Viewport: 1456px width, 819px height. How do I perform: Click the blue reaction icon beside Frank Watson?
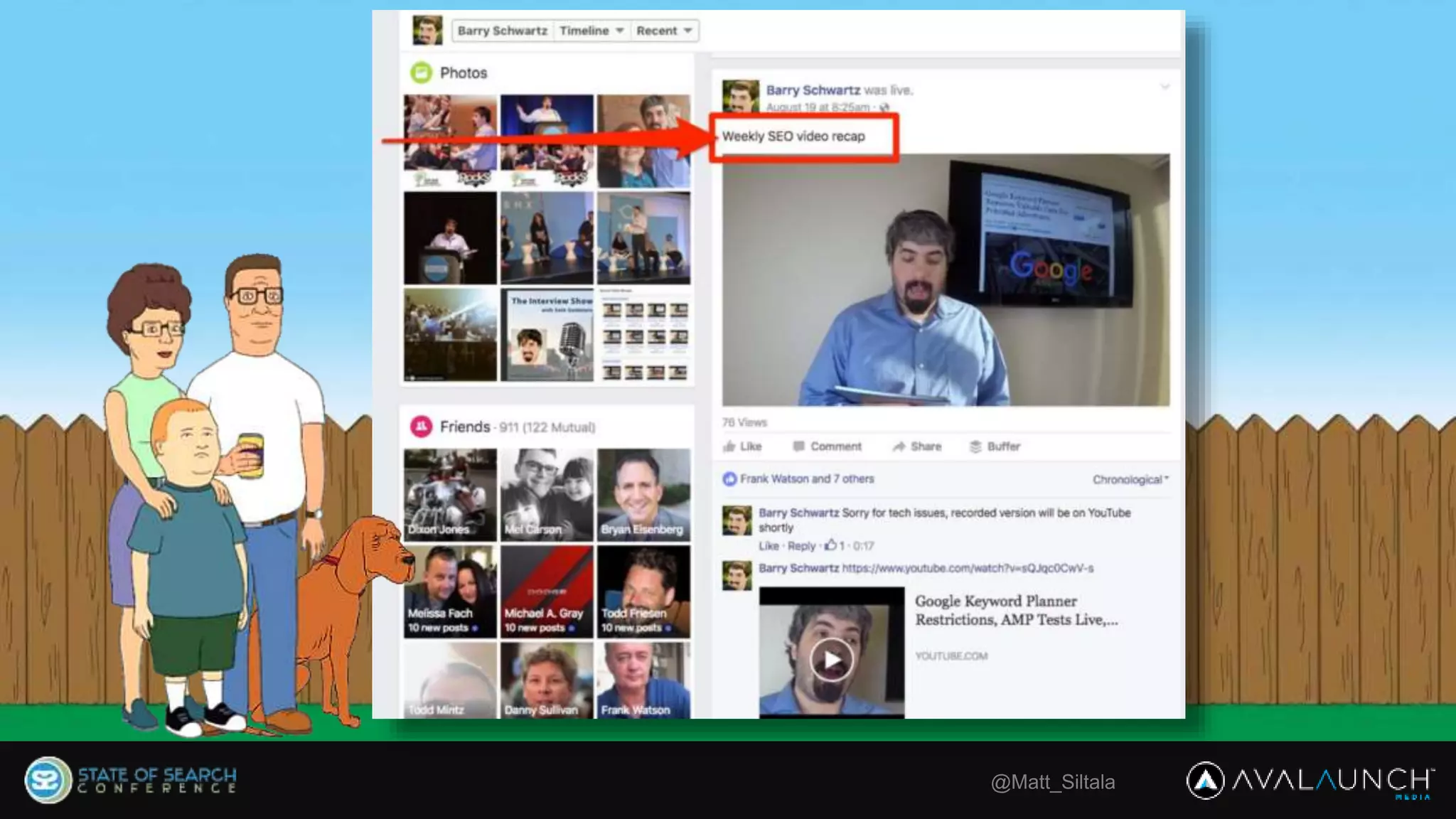(x=729, y=479)
